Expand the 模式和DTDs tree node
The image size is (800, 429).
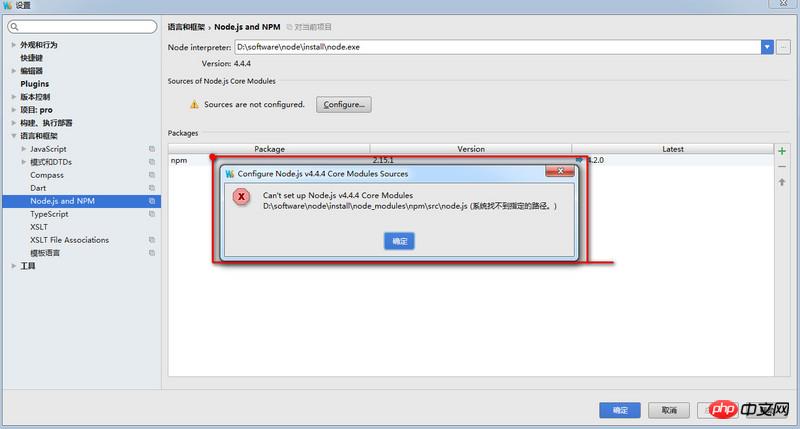coord(23,162)
